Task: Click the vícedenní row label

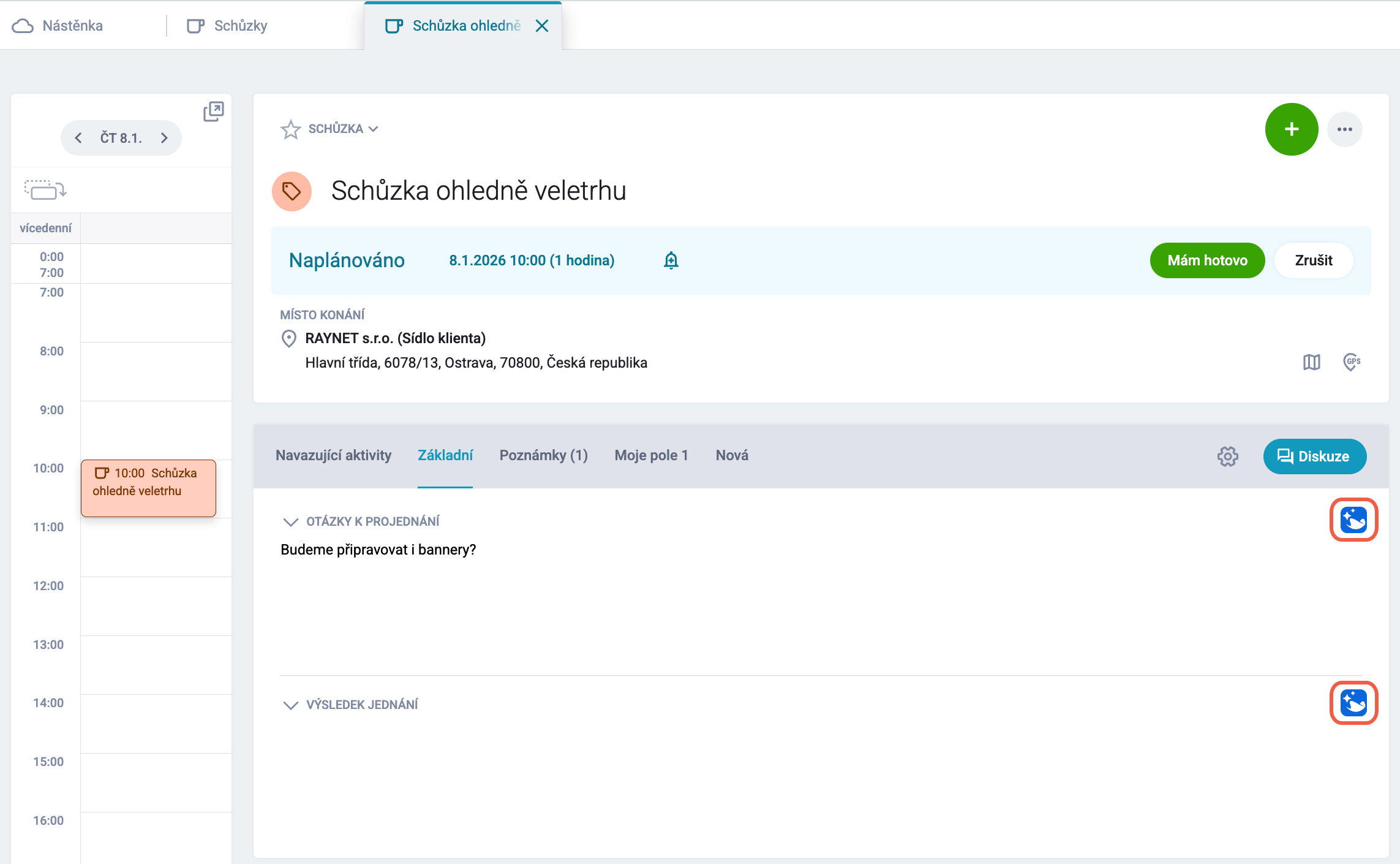Action: (45, 228)
